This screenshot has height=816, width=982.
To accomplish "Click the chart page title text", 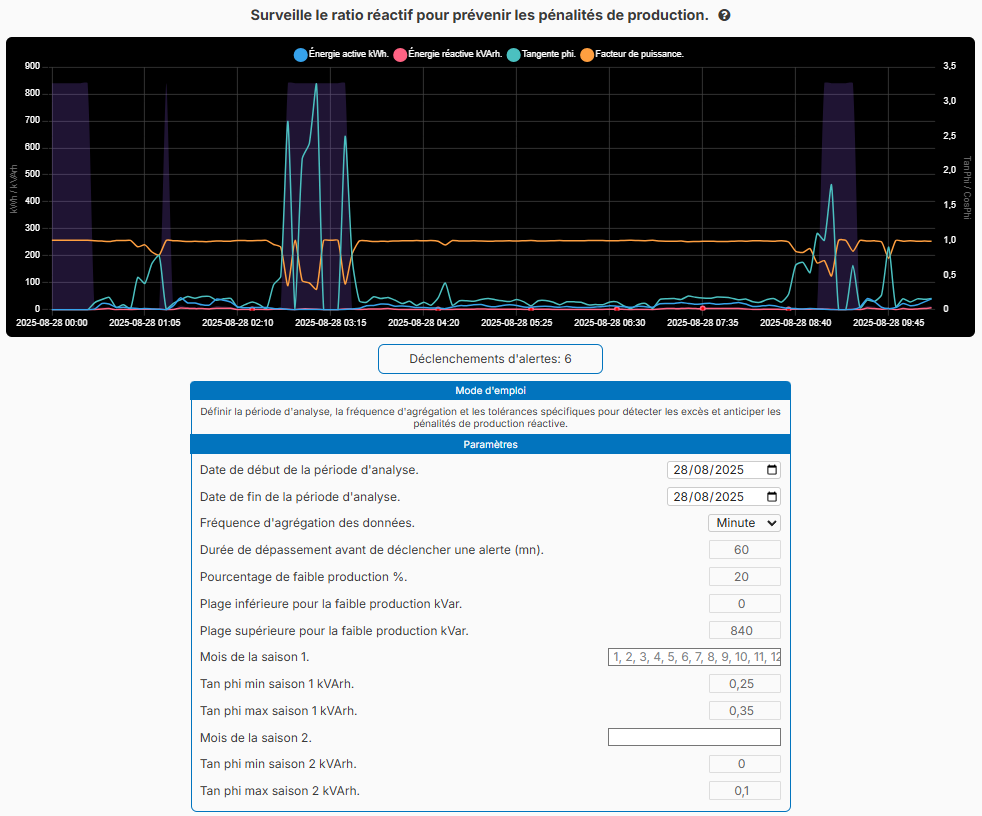I will pyautogui.click(x=479, y=15).
